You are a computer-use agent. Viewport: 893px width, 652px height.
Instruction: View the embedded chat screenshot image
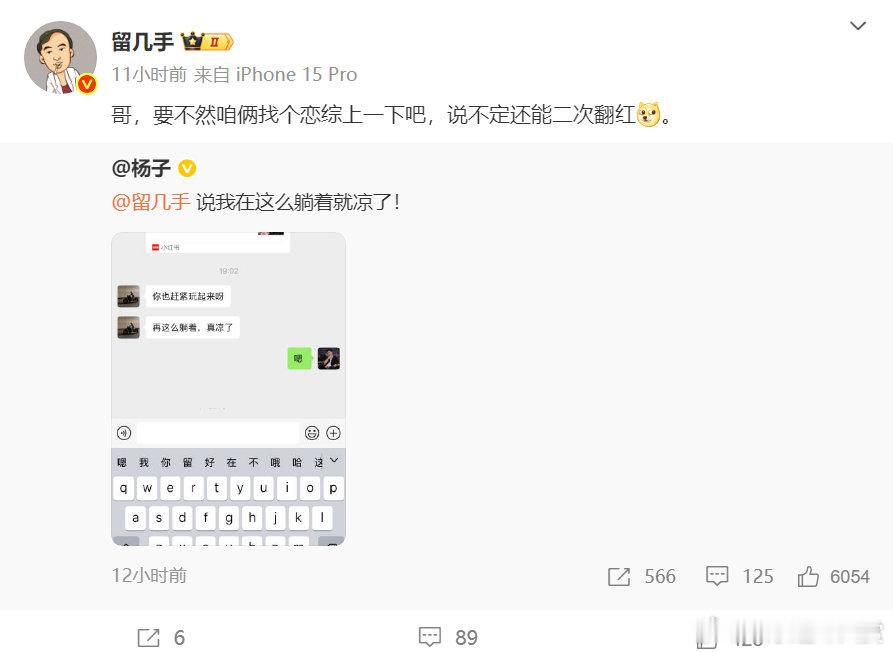[x=228, y=388]
